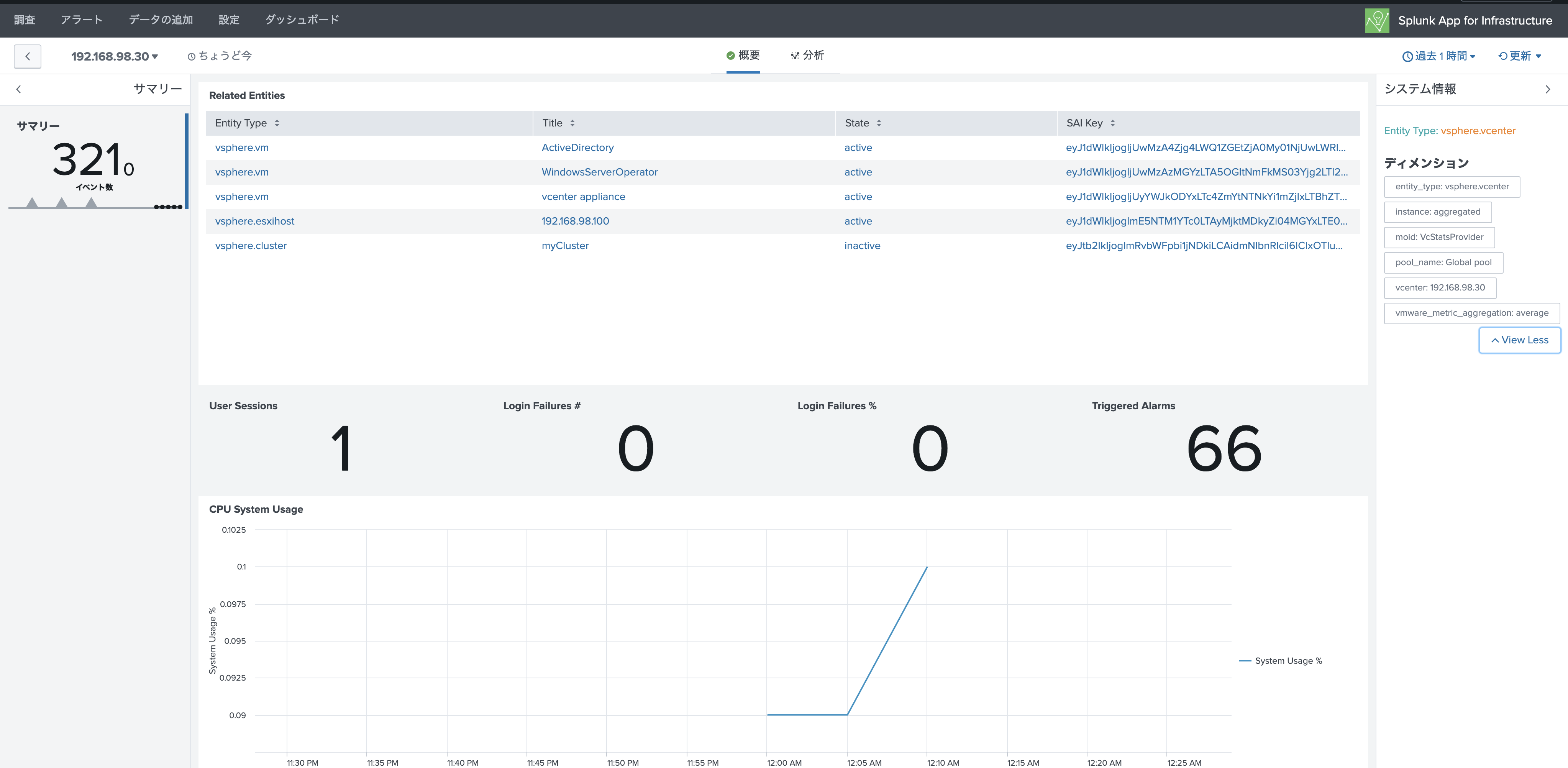Collapse the システム情報 panel chevron
This screenshot has width=1568, height=768.
coord(1547,89)
